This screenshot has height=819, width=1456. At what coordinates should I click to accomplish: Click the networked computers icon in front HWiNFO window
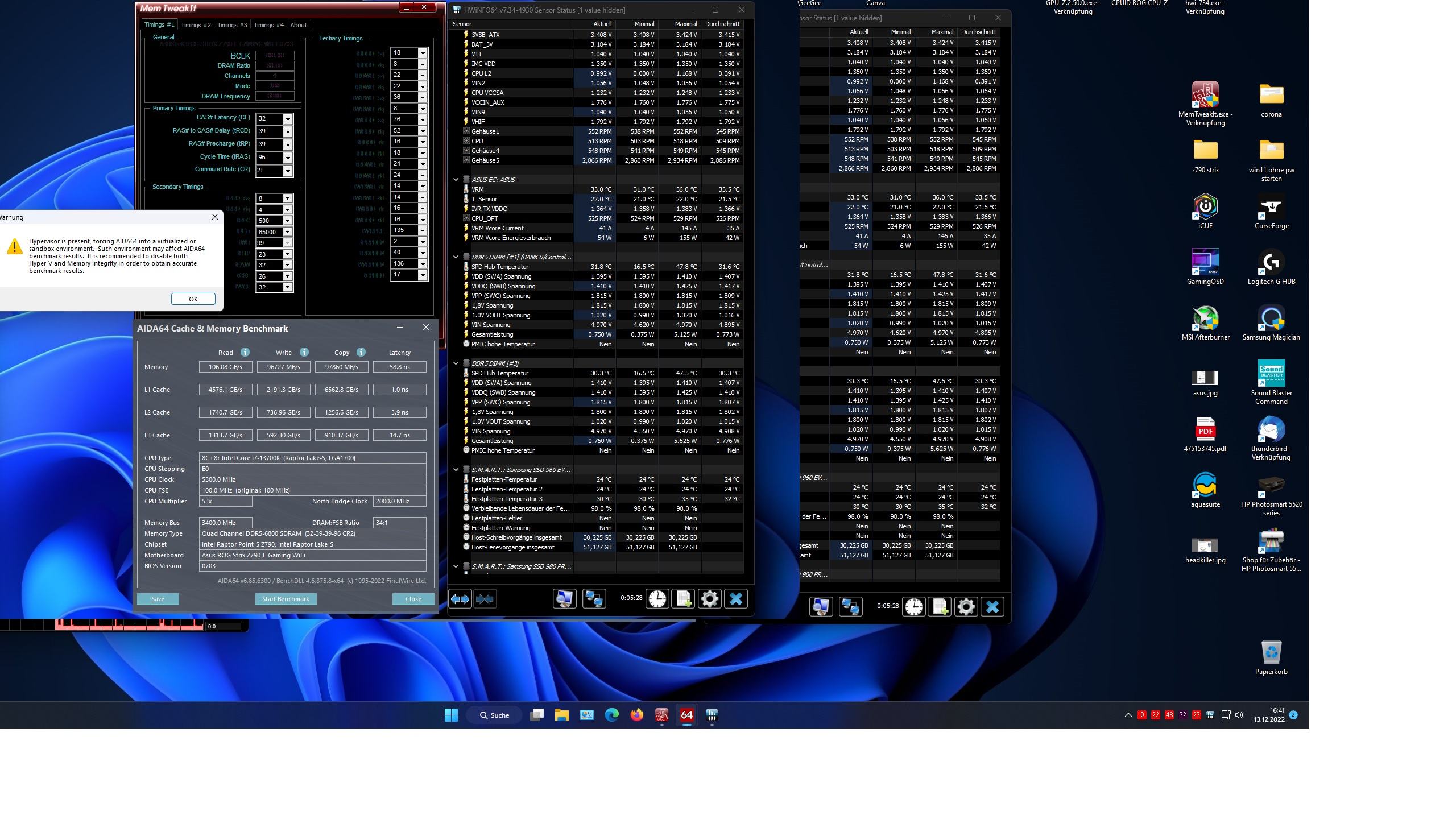594,599
